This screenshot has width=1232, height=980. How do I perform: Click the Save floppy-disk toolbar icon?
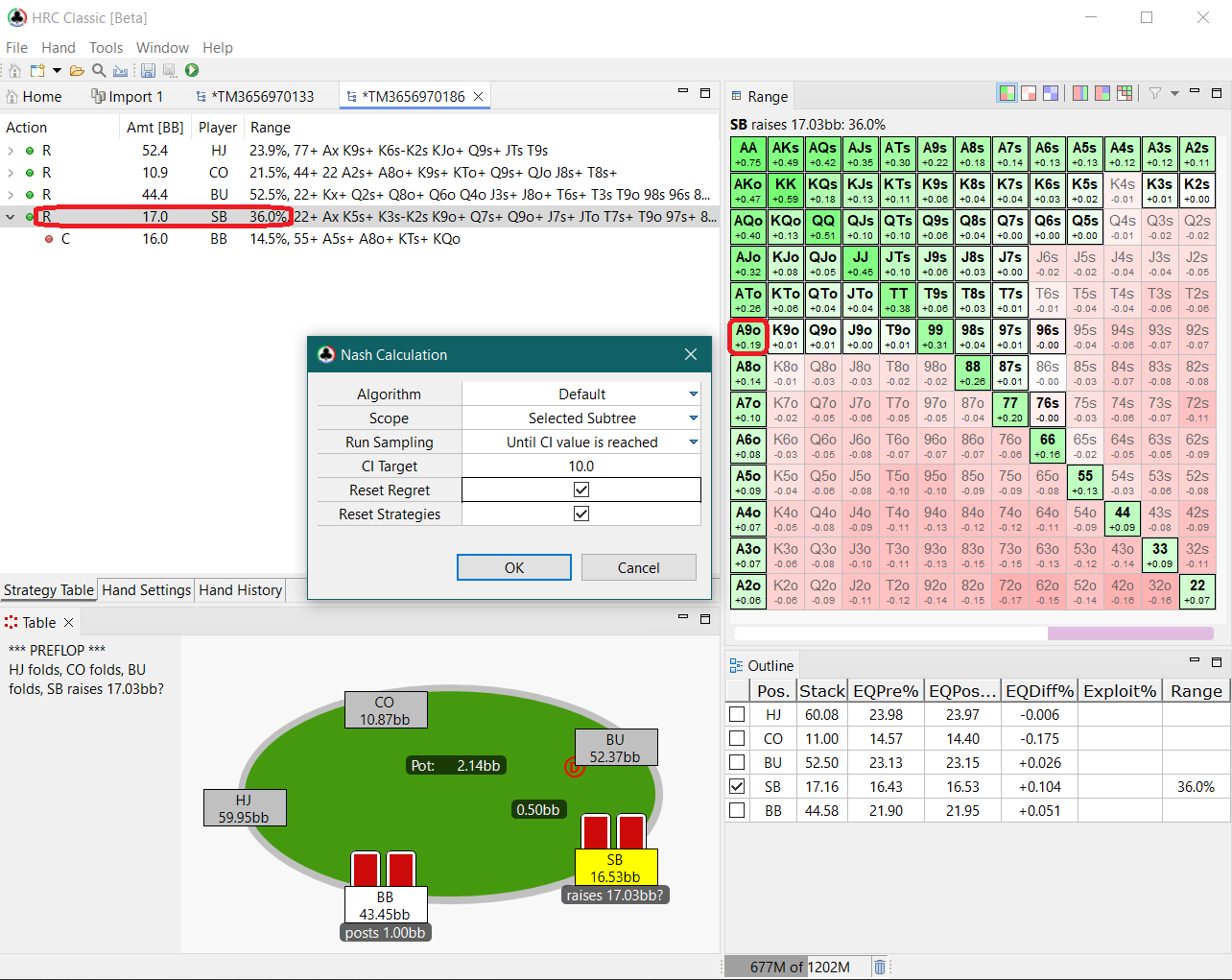(x=148, y=70)
